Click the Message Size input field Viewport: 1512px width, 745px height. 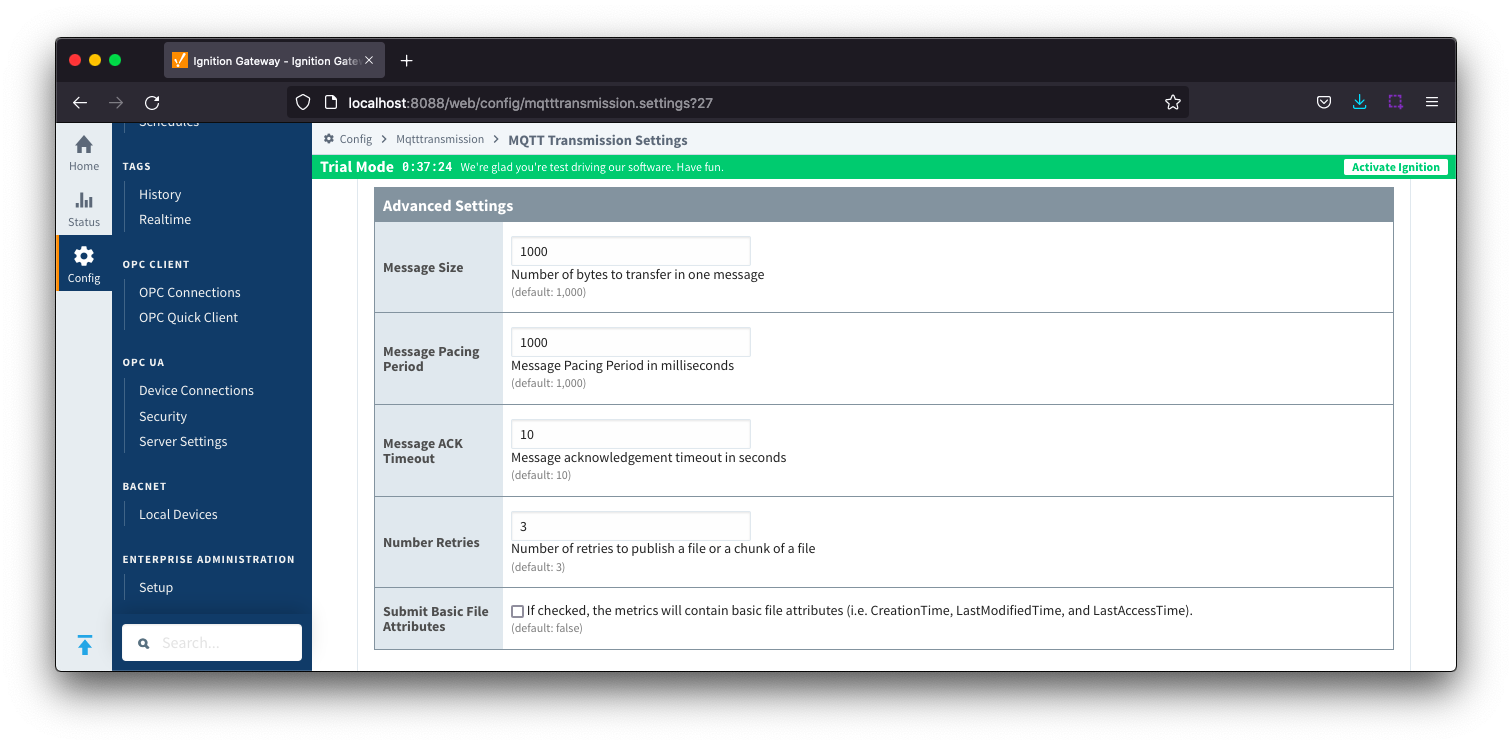click(x=630, y=251)
